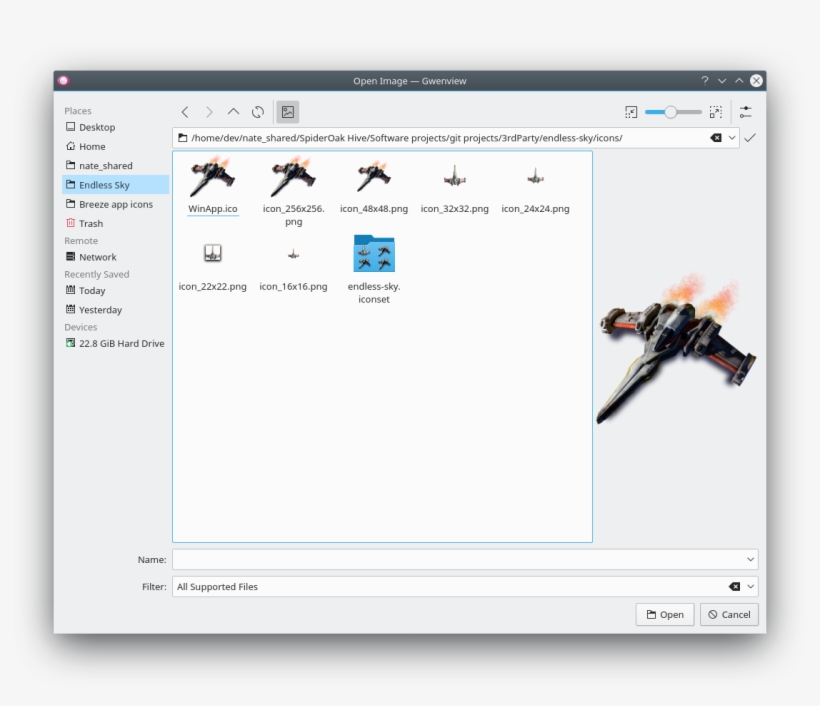
Task: Click the zoom out thumbnails icon
Action: 631,112
